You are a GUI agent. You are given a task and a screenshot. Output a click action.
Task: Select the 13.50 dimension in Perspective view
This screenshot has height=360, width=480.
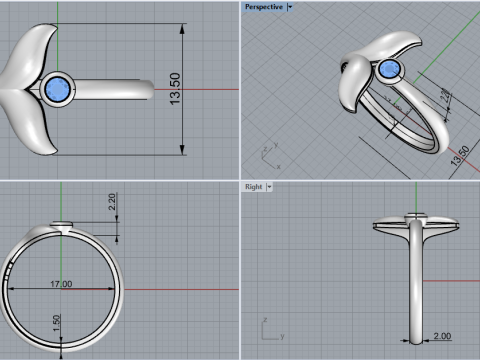460,156
